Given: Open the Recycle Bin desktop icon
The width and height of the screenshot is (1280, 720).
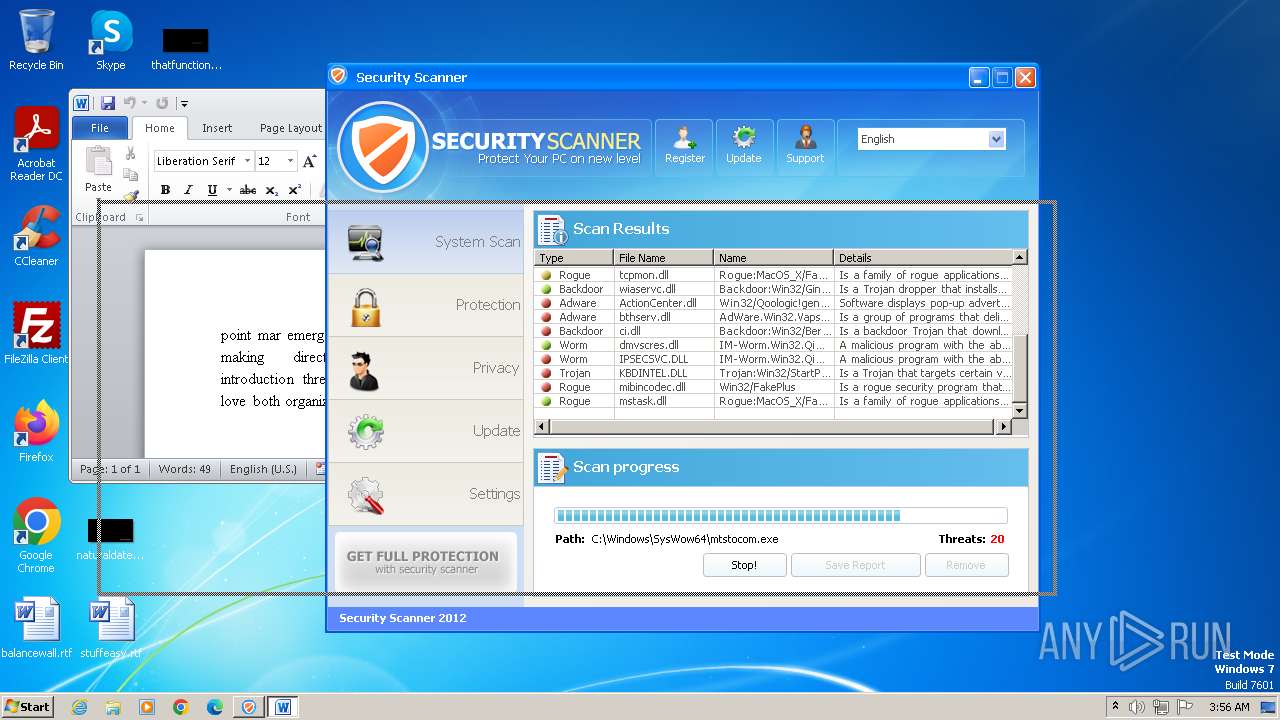Looking at the screenshot, I should coord(36,40).
